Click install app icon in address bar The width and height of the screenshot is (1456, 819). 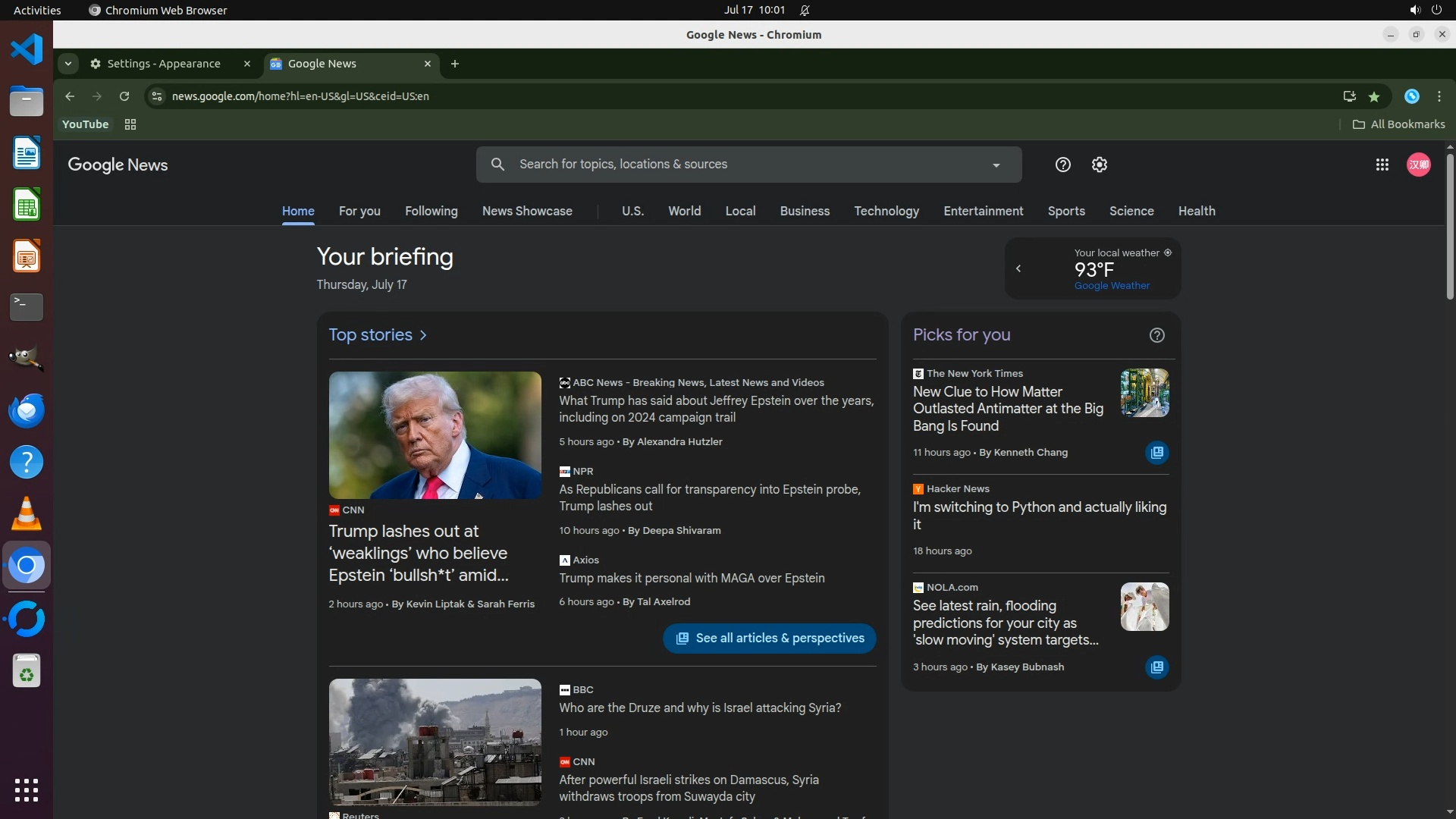[x=1349, y=96]
